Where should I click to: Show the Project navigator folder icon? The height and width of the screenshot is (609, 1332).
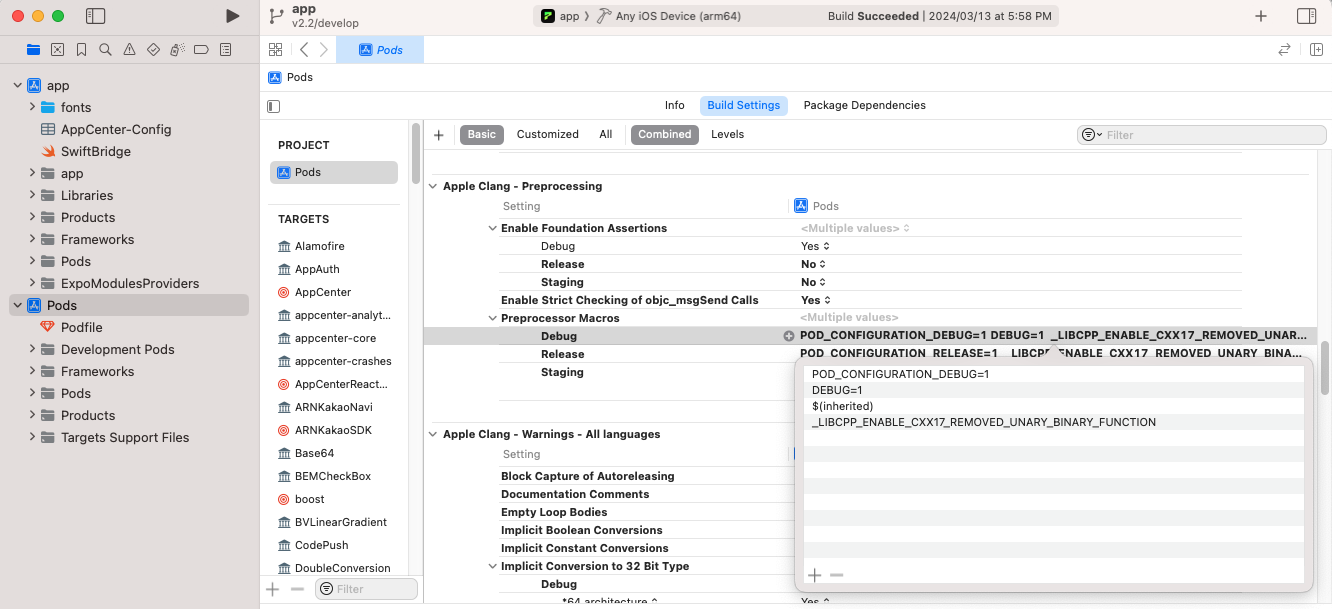pyautogui.click(x=34, y=49)
